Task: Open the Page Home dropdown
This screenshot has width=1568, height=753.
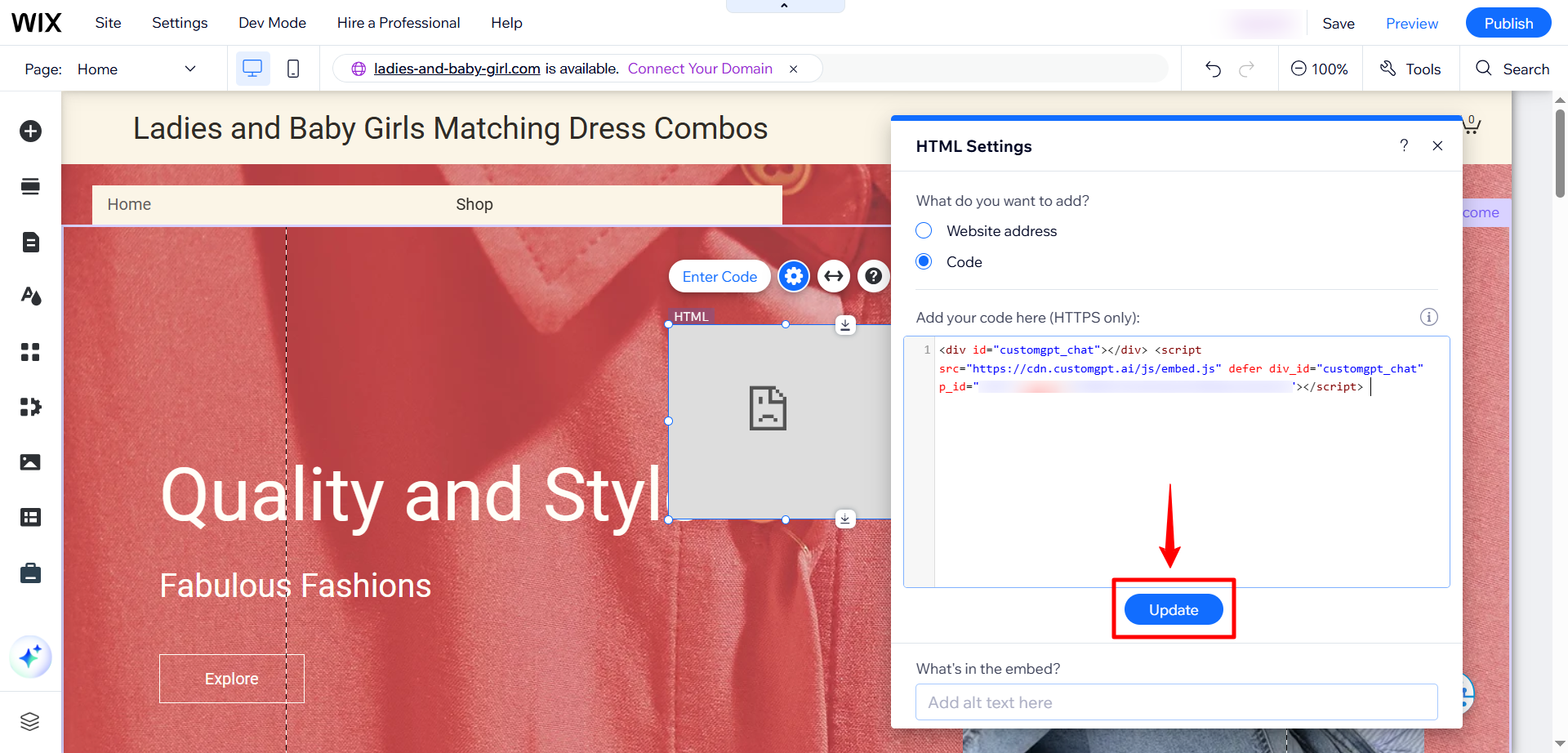Action: coord(136,69)
